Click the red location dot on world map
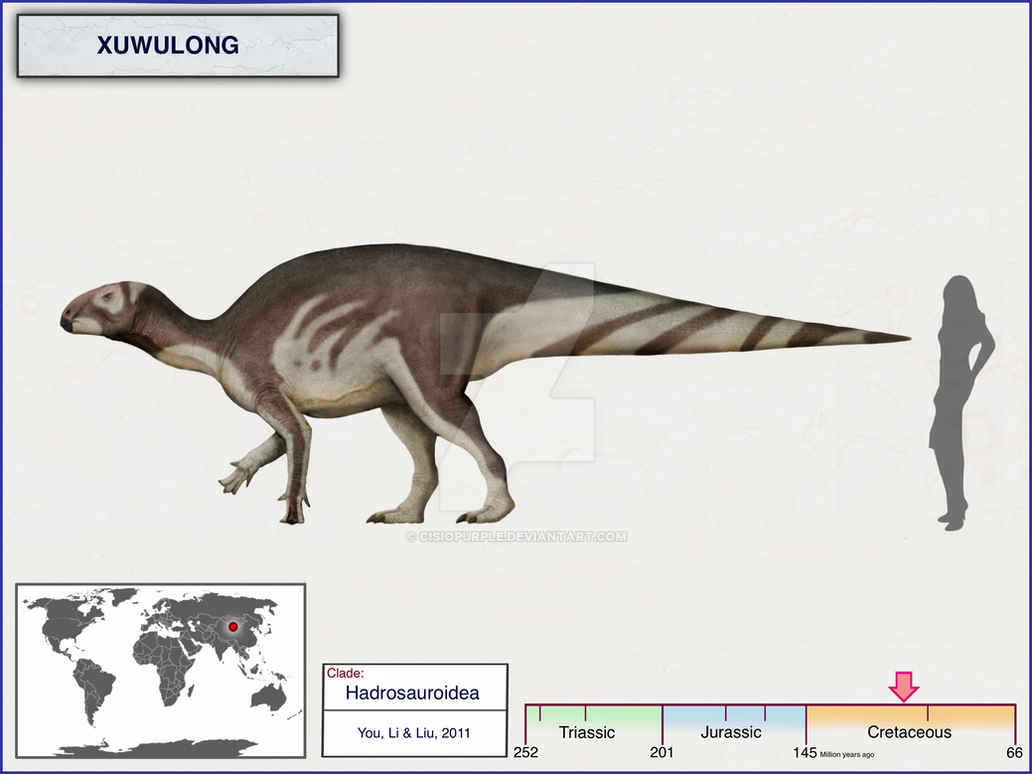 pos(233,627)
